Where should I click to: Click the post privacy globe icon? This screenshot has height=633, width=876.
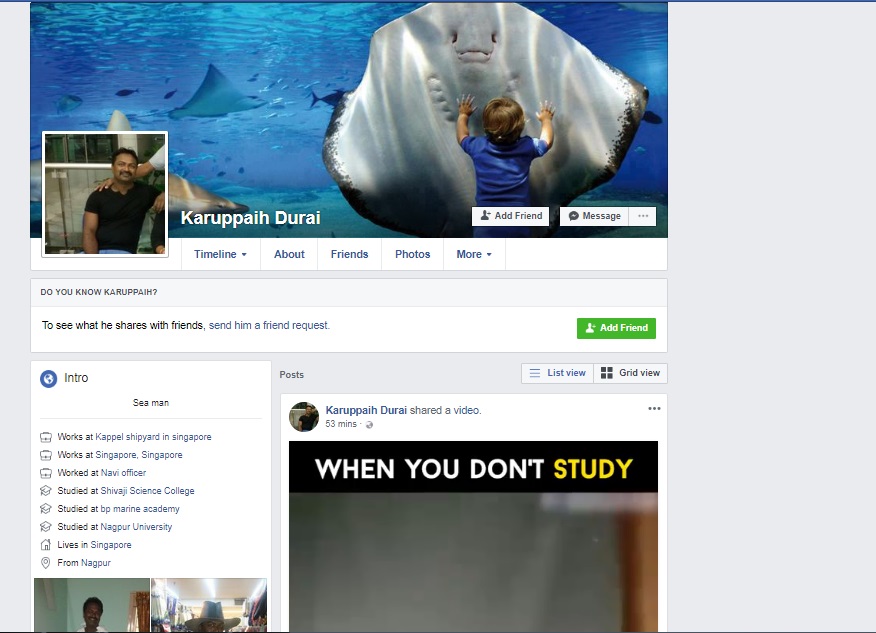click(369, 425)
